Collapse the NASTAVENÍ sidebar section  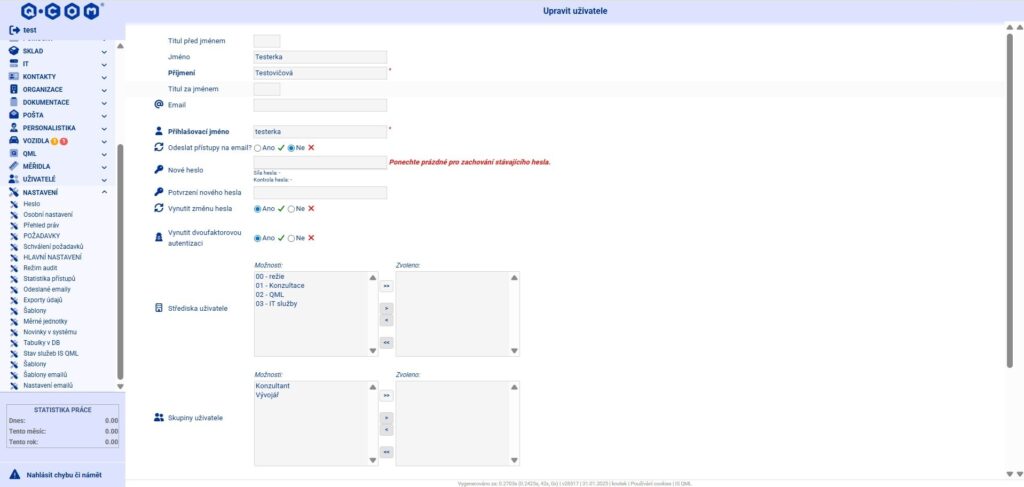(x=104, y=191)
